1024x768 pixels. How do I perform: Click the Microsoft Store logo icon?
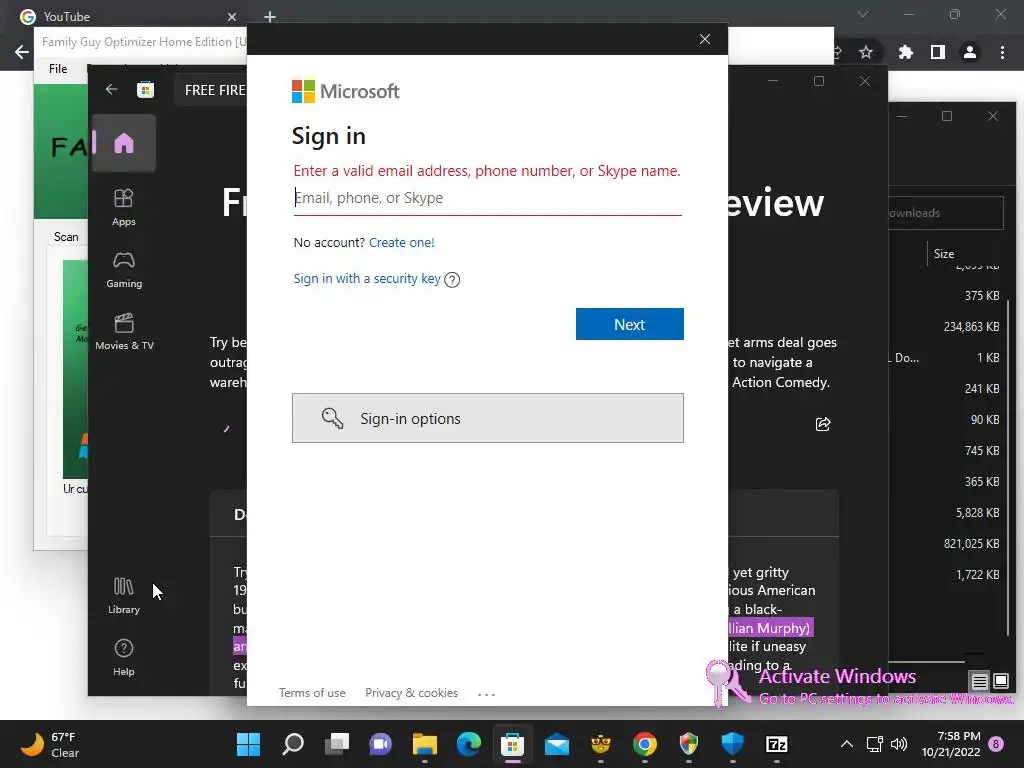146,89
